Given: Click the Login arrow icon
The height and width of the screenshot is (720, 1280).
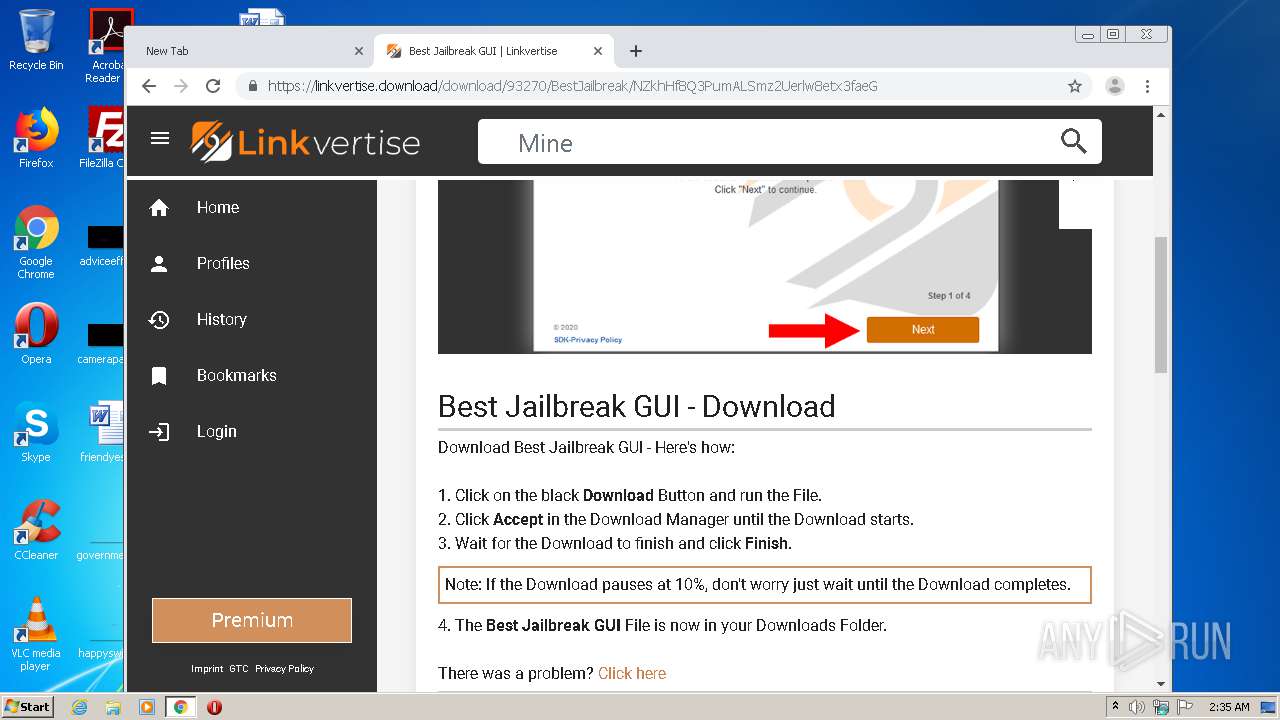Looking at the screenshot, I should (159, 432).
